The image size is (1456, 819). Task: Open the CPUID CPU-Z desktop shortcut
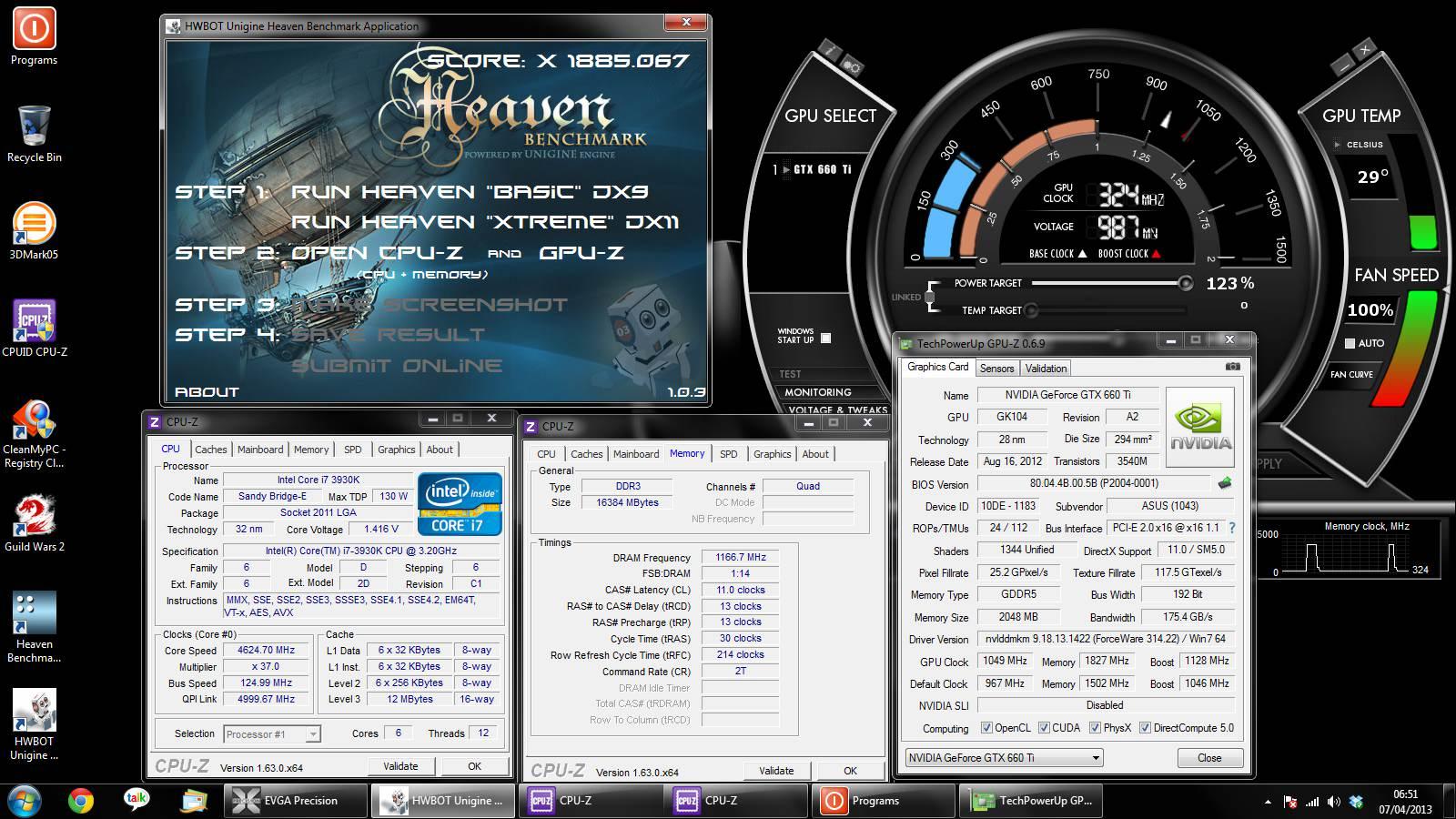(x=34, y=329)
